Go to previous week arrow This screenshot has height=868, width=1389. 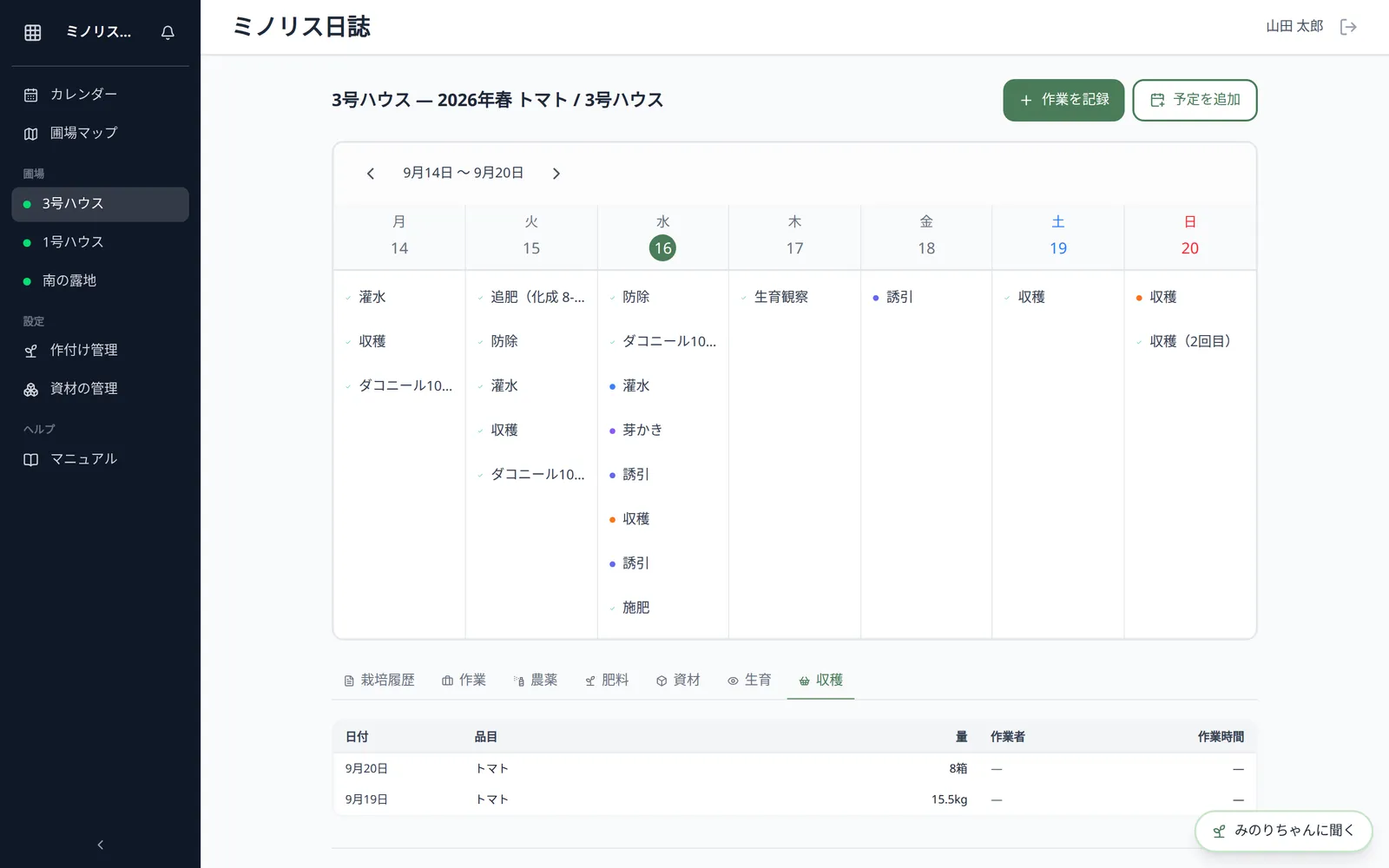[x=371, y=174]
